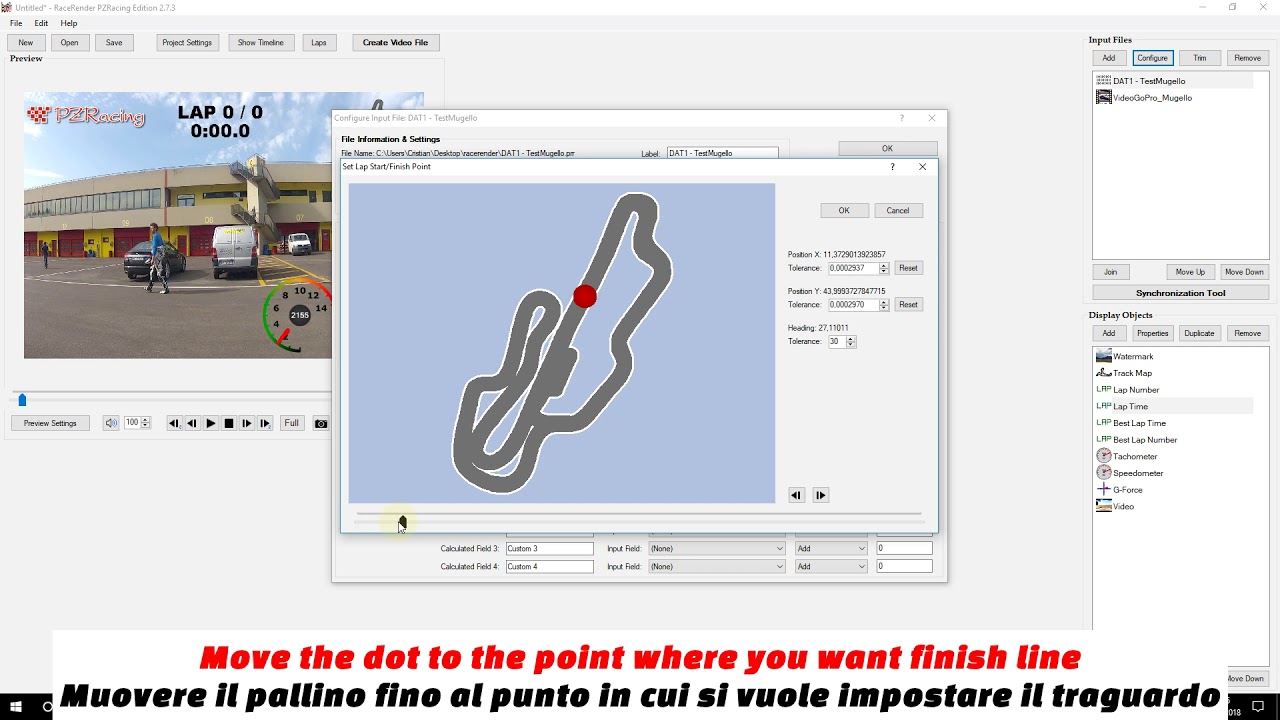Open the Laps button
This screenshot has width=1280, height=720.
point(319,43)
